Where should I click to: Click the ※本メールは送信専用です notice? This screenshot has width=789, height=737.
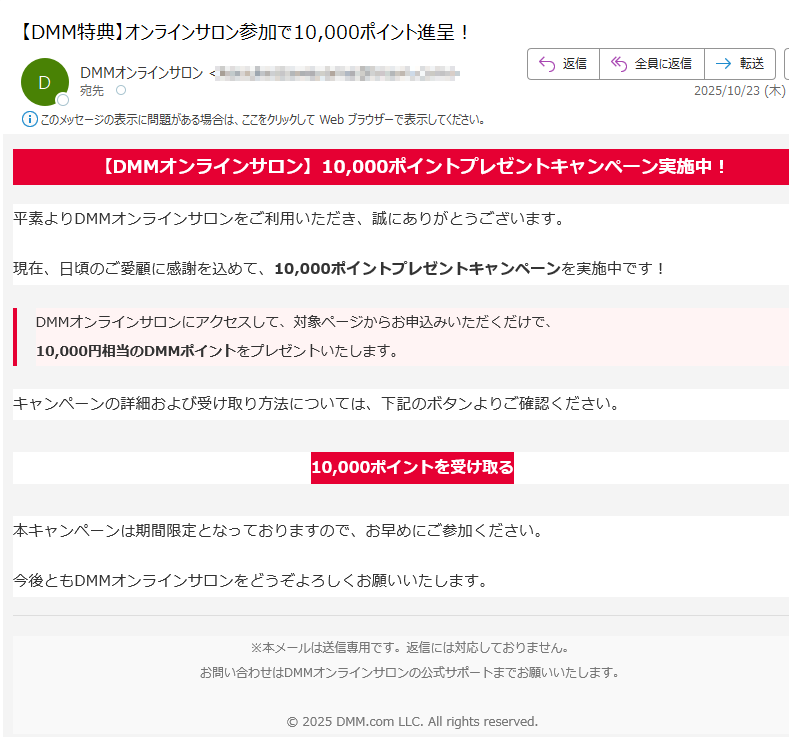410,648
